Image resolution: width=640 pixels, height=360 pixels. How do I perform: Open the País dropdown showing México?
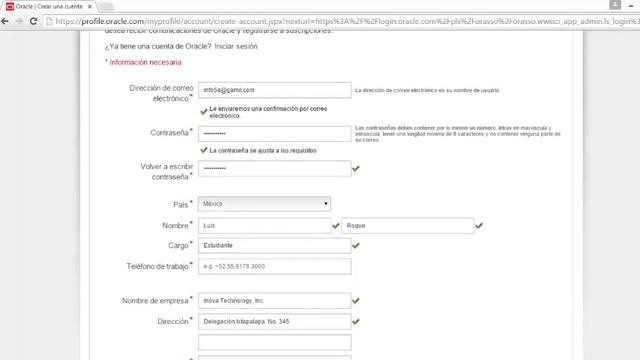264,204
